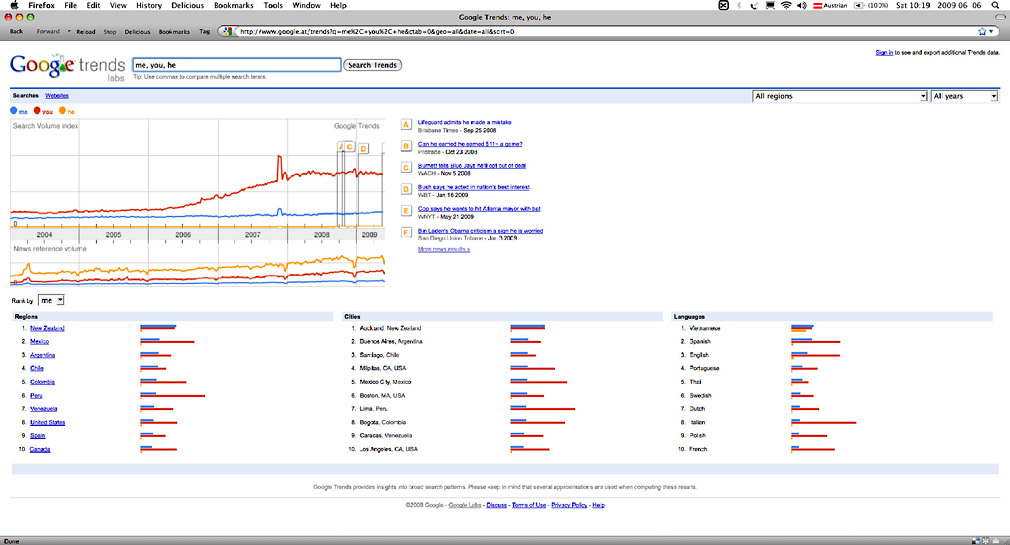
Task: Click the volume speaker icon in menu bar
Action: [x=803, y=5]
